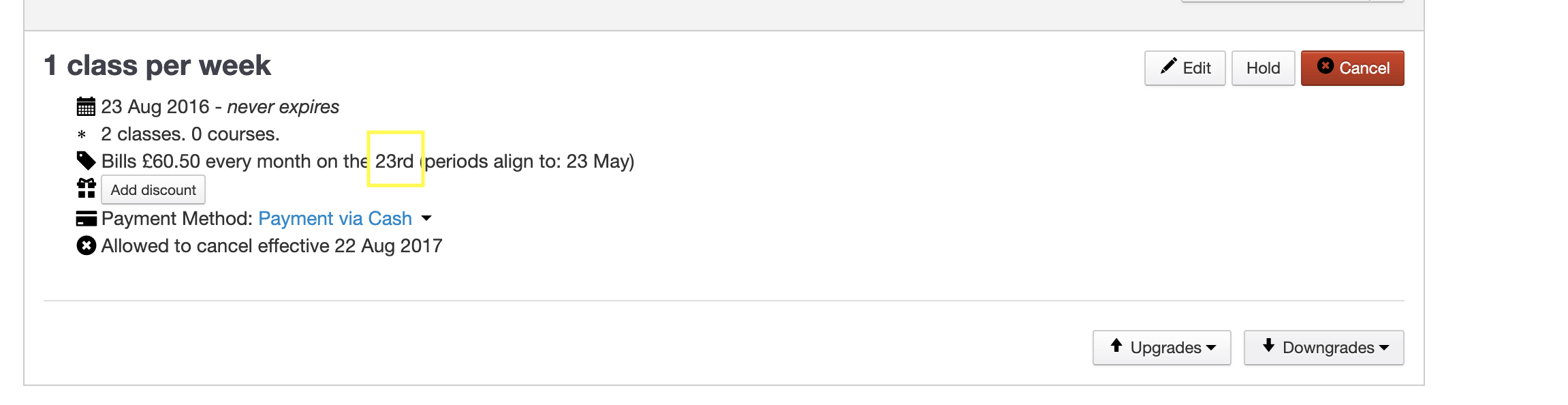1568x405 pixels.
Task: Click the pencil icon on the Edit button
Action: pyautogui.click(x=1168, y=66)
